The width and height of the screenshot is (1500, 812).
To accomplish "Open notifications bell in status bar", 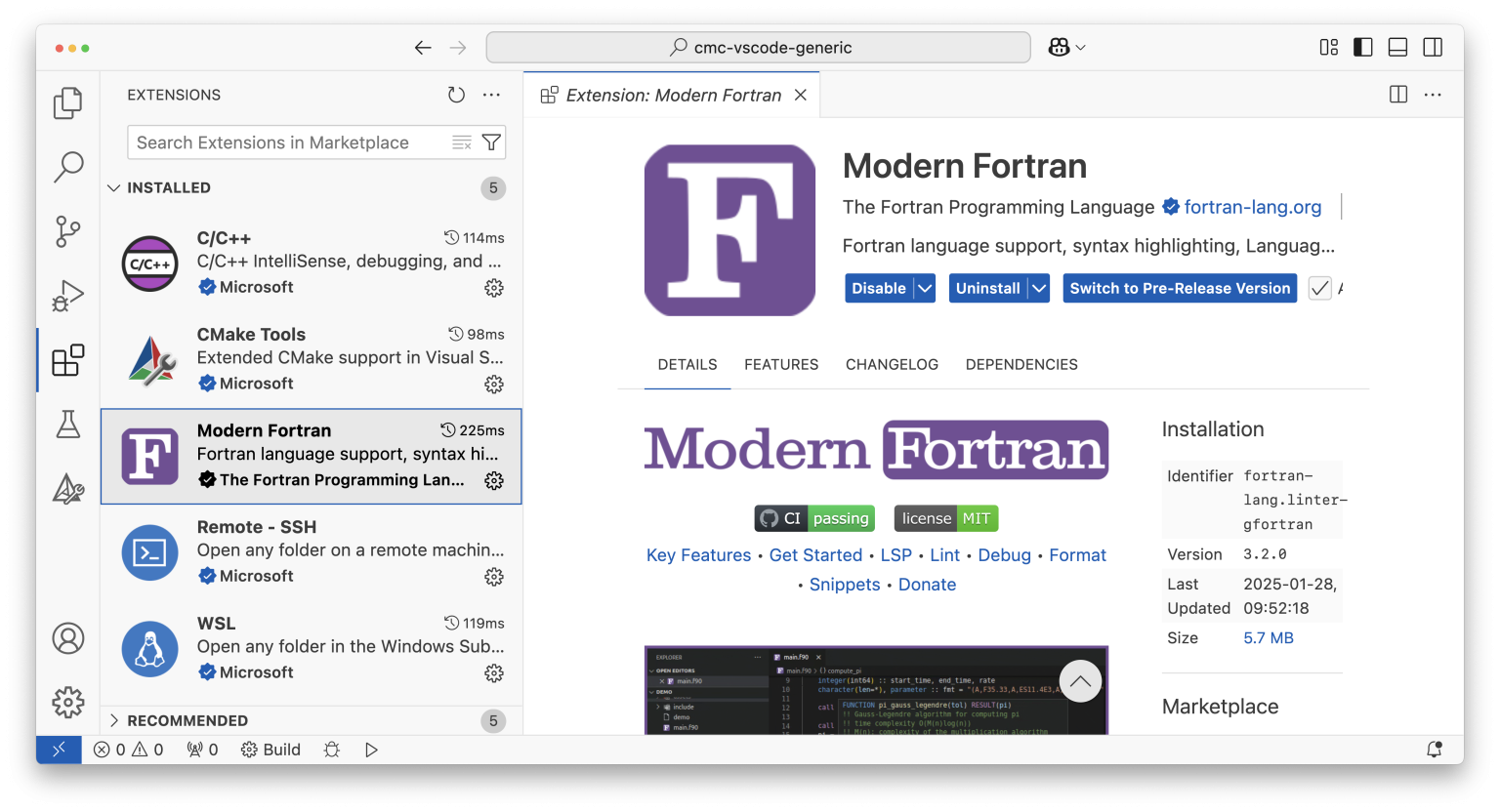I will (1434, 750).
